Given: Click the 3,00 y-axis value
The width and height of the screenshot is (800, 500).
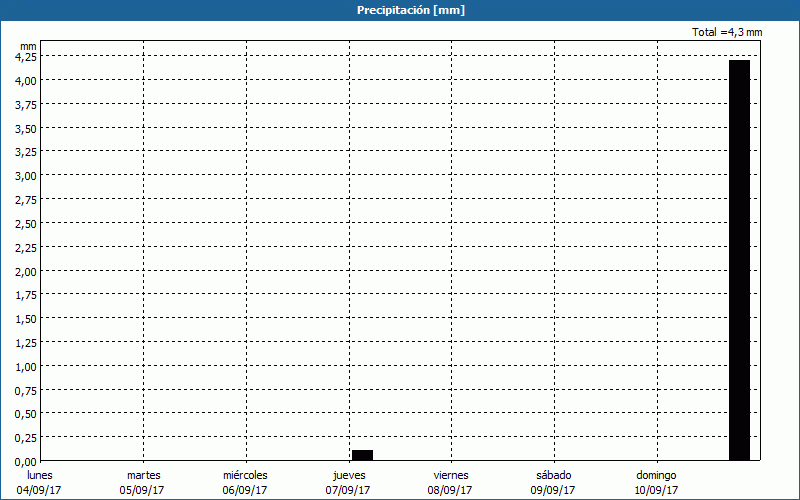Looking at the screenshot, I should (x=26, y=176).
